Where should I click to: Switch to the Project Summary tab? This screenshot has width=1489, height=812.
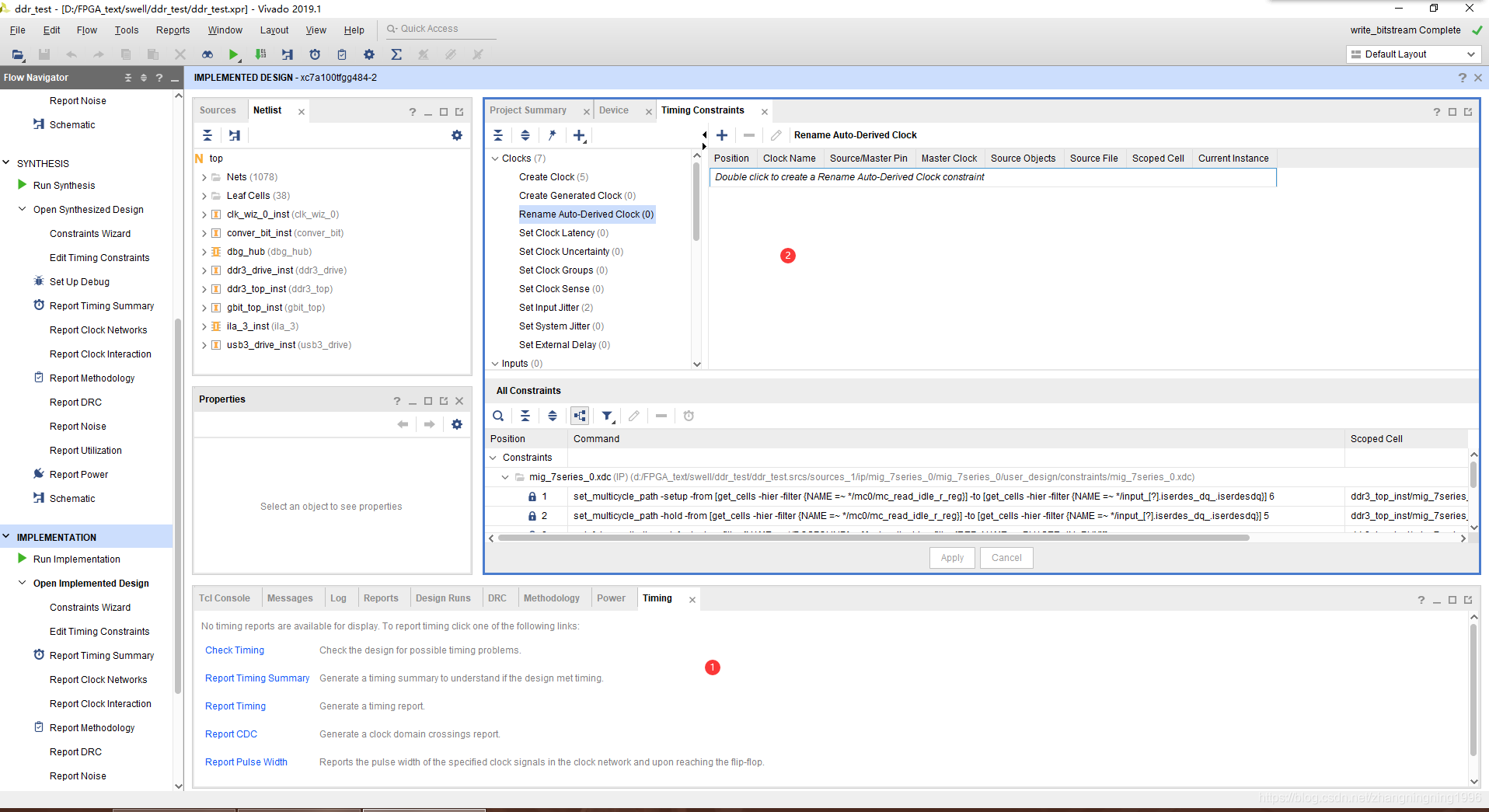click(528, 110)
